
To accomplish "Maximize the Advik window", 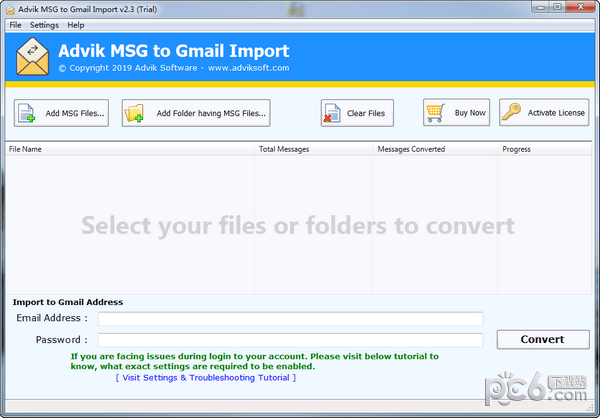I will tap(558, 7).
